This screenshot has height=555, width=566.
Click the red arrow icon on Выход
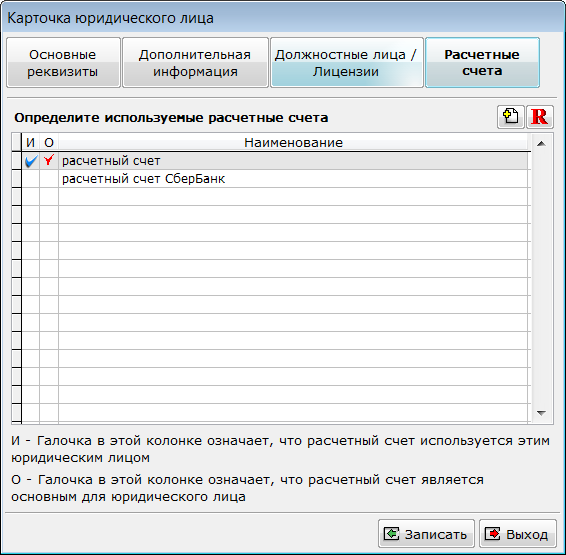point(492,533)
